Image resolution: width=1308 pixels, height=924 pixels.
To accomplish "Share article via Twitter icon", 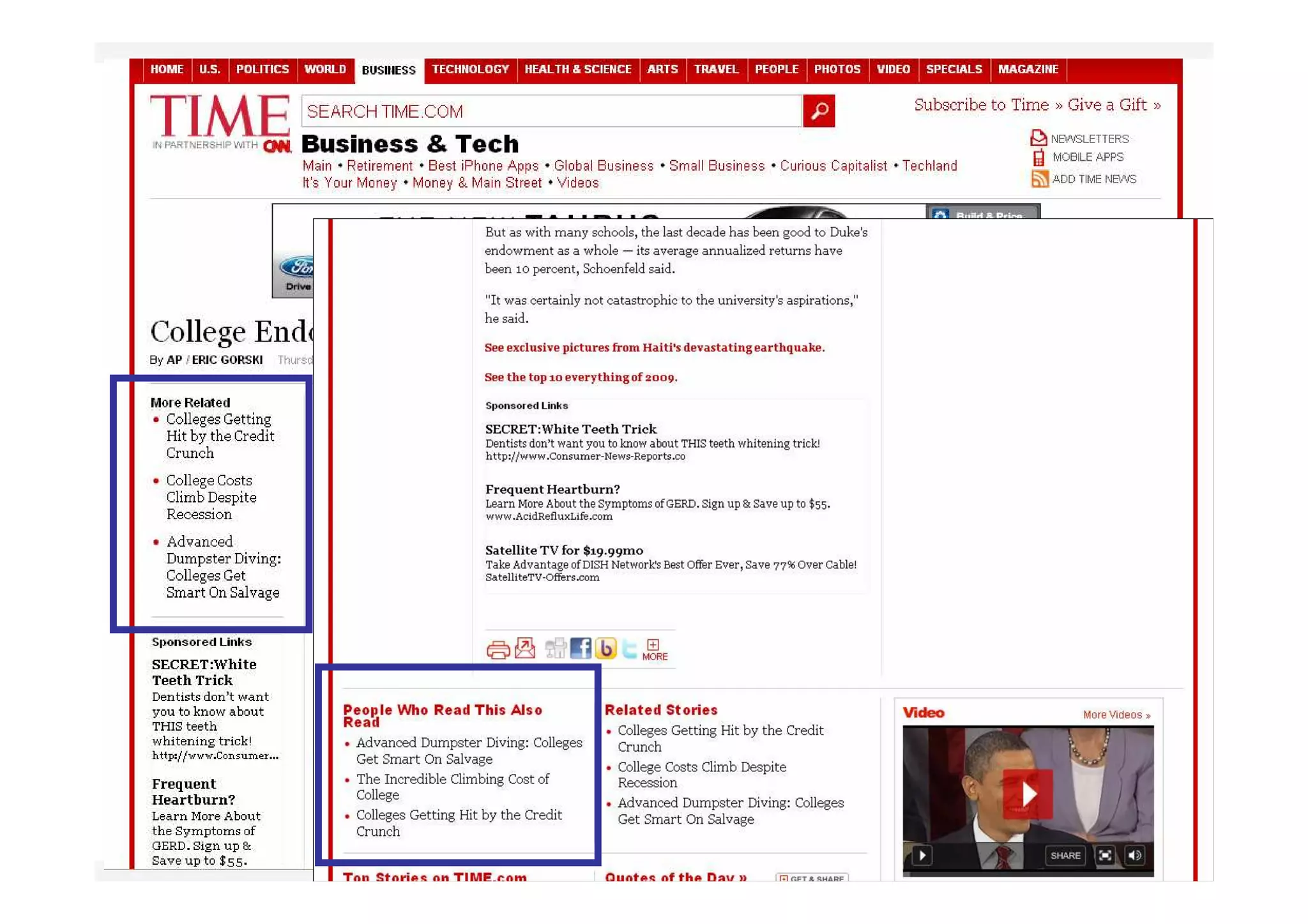I will pyautogui.click(x=629, y=648).
